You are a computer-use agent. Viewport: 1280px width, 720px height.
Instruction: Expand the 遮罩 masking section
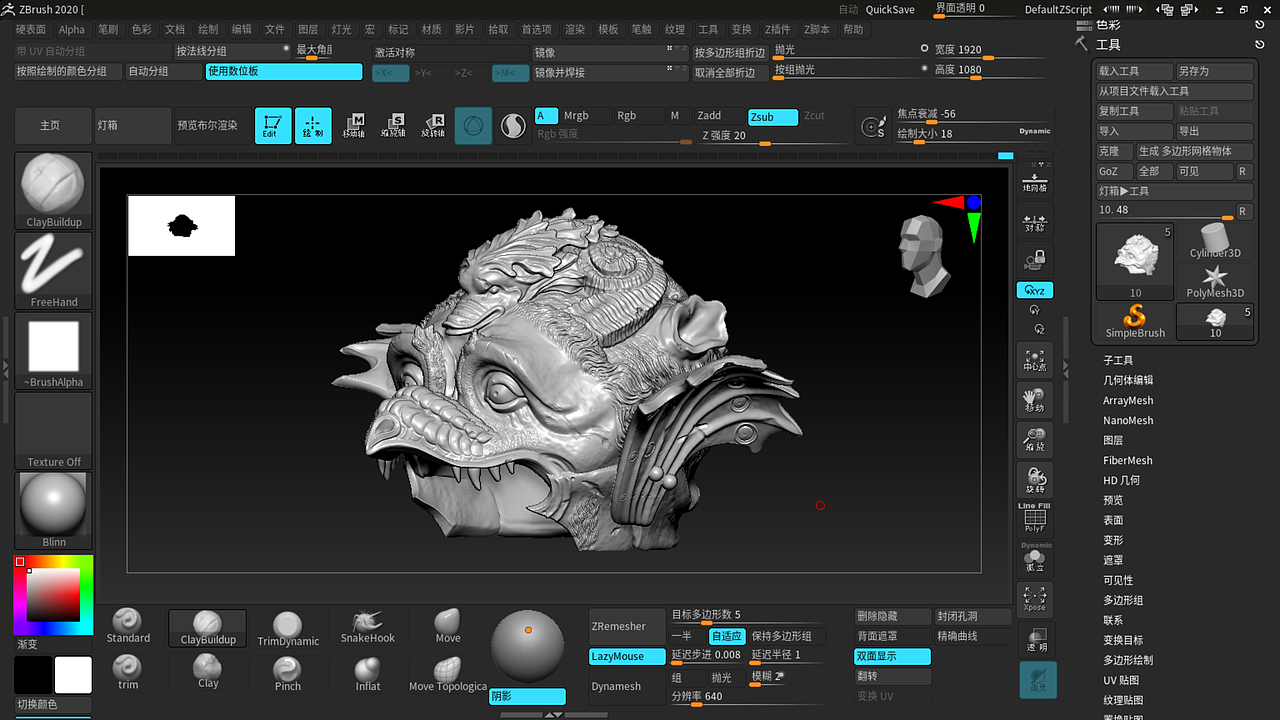click(1113, 560)
